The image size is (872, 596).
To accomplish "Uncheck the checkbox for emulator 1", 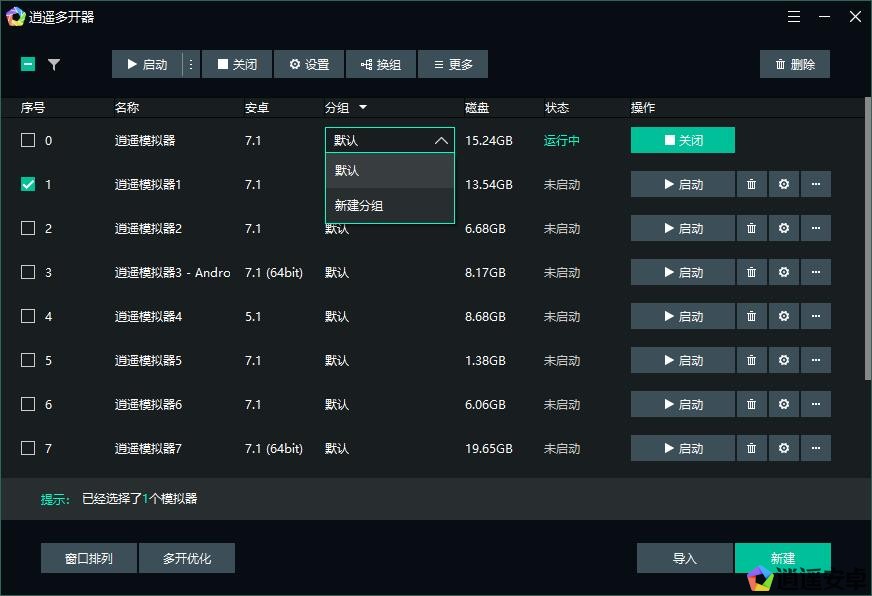I will click(28, 184).
